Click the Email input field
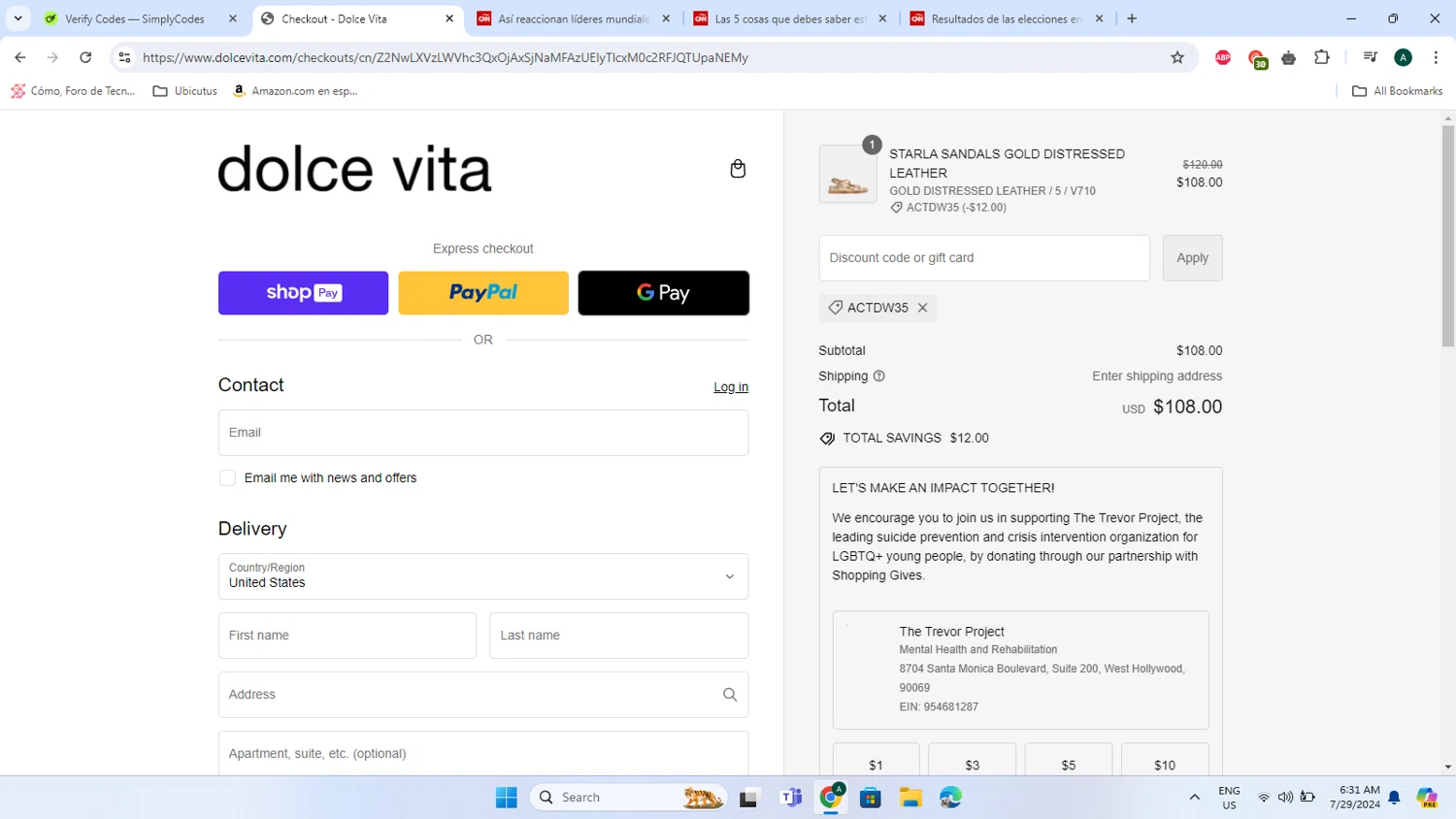This screenshot has height=819, width=1456. click(483, 433)
